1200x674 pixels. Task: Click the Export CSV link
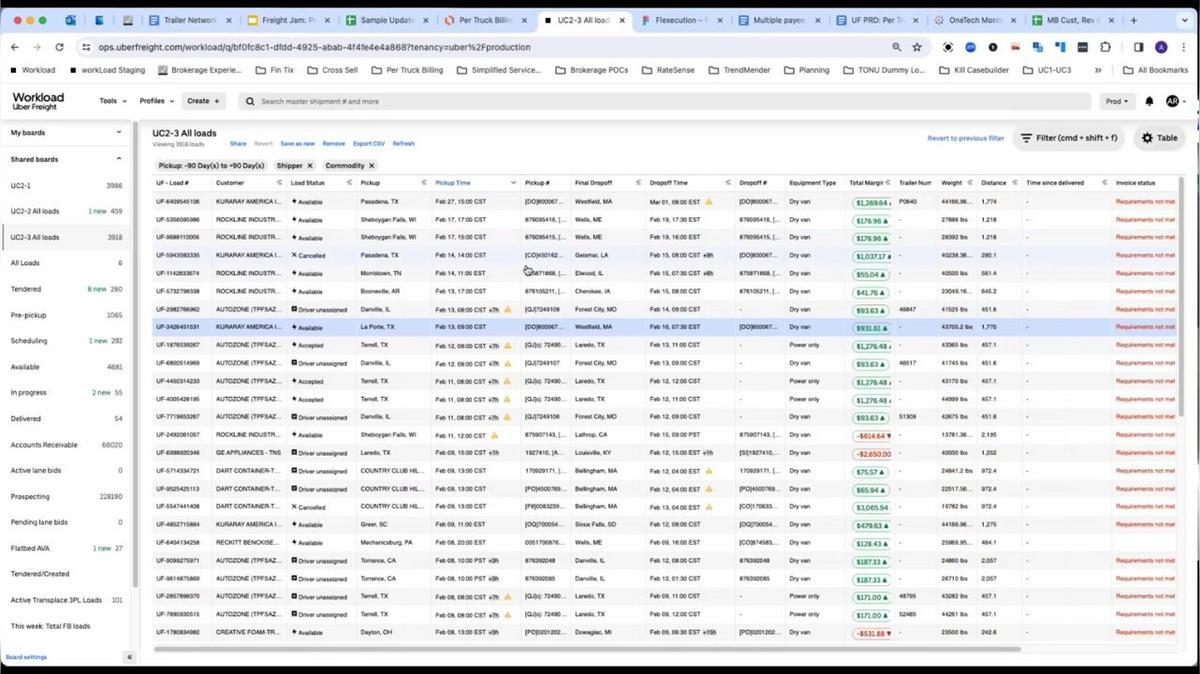coord(369,144)
